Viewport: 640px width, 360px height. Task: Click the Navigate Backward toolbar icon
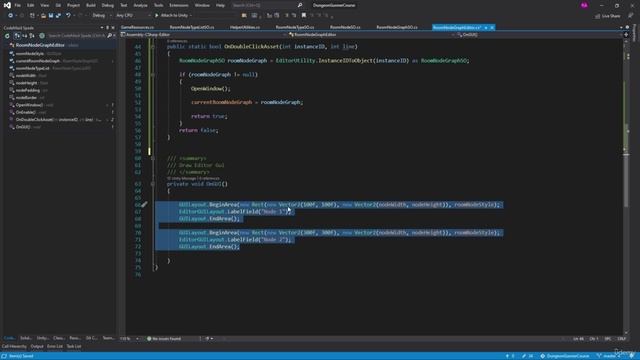tap(10, 16)
